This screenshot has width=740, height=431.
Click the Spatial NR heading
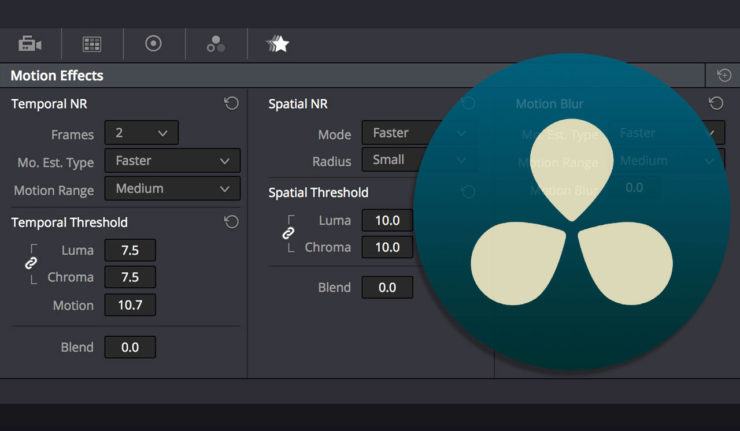(x=298, y=104)
